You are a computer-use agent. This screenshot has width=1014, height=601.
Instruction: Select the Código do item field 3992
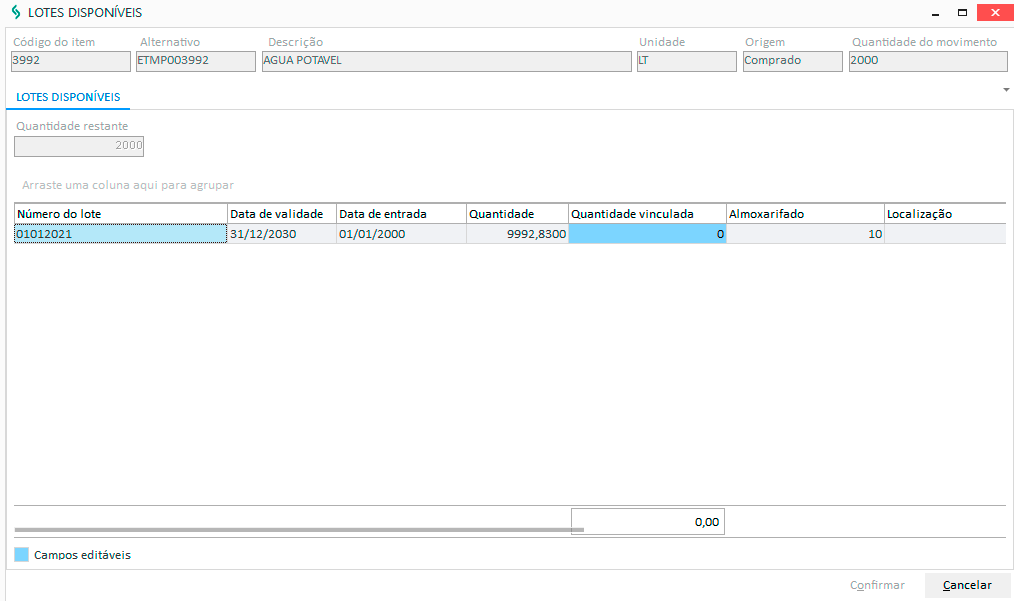pos(71,61)
